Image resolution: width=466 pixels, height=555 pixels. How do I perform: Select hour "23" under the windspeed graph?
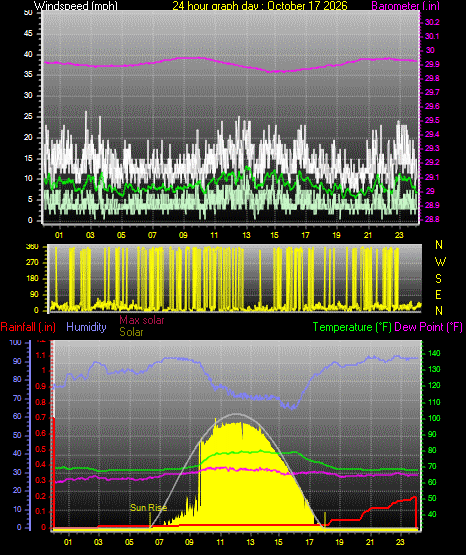pos(399,235)
